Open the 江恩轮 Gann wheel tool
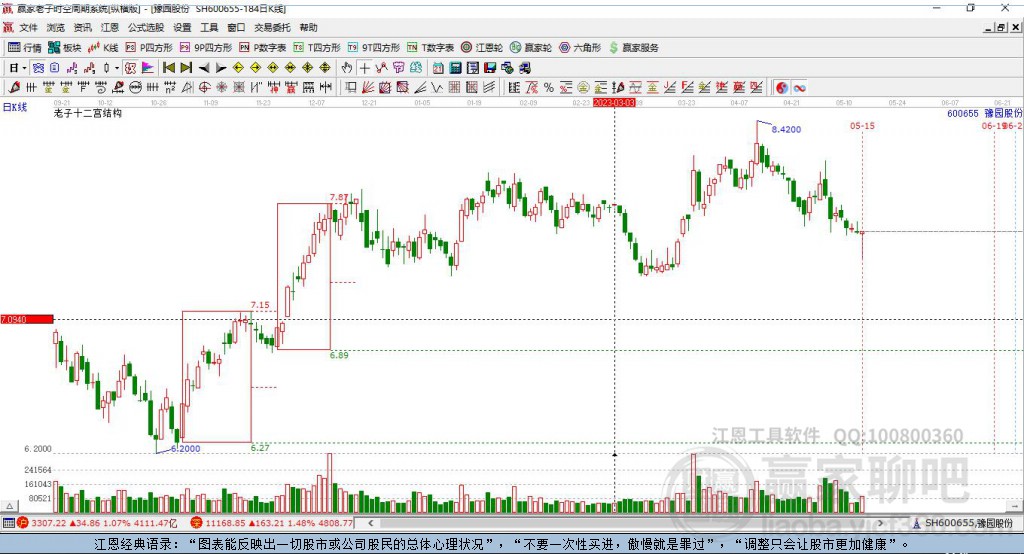The image size is (1024, 554). [482, 48]
